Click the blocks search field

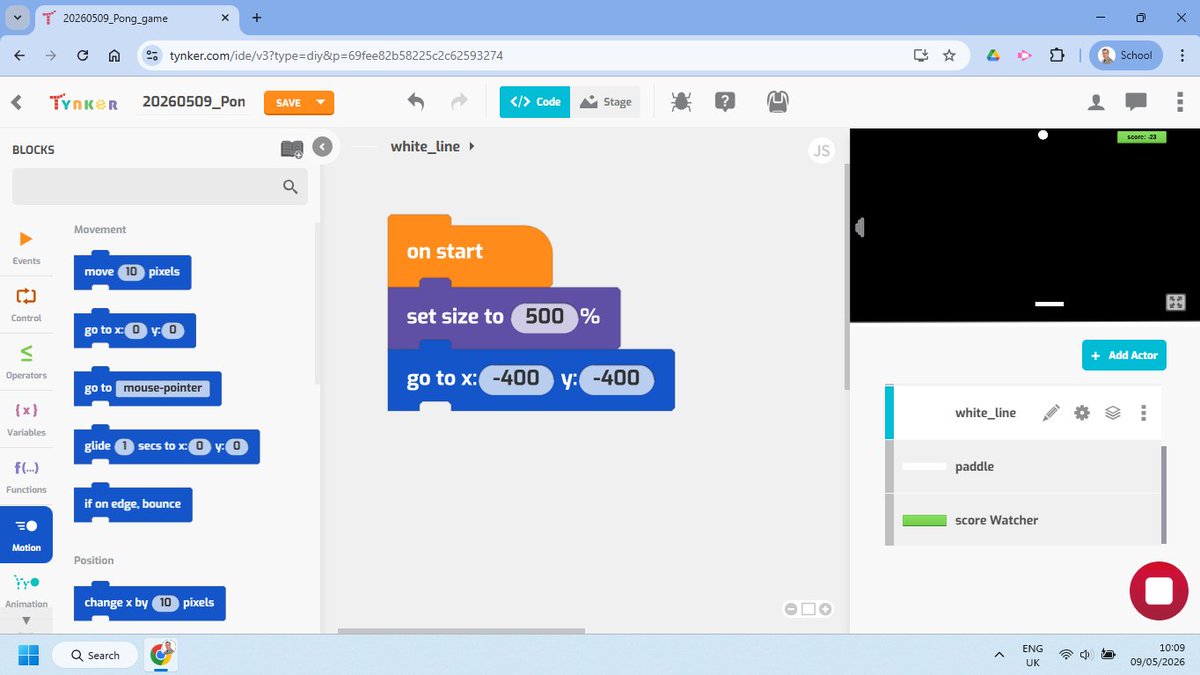pyautogui.click(x=160, y=186)
